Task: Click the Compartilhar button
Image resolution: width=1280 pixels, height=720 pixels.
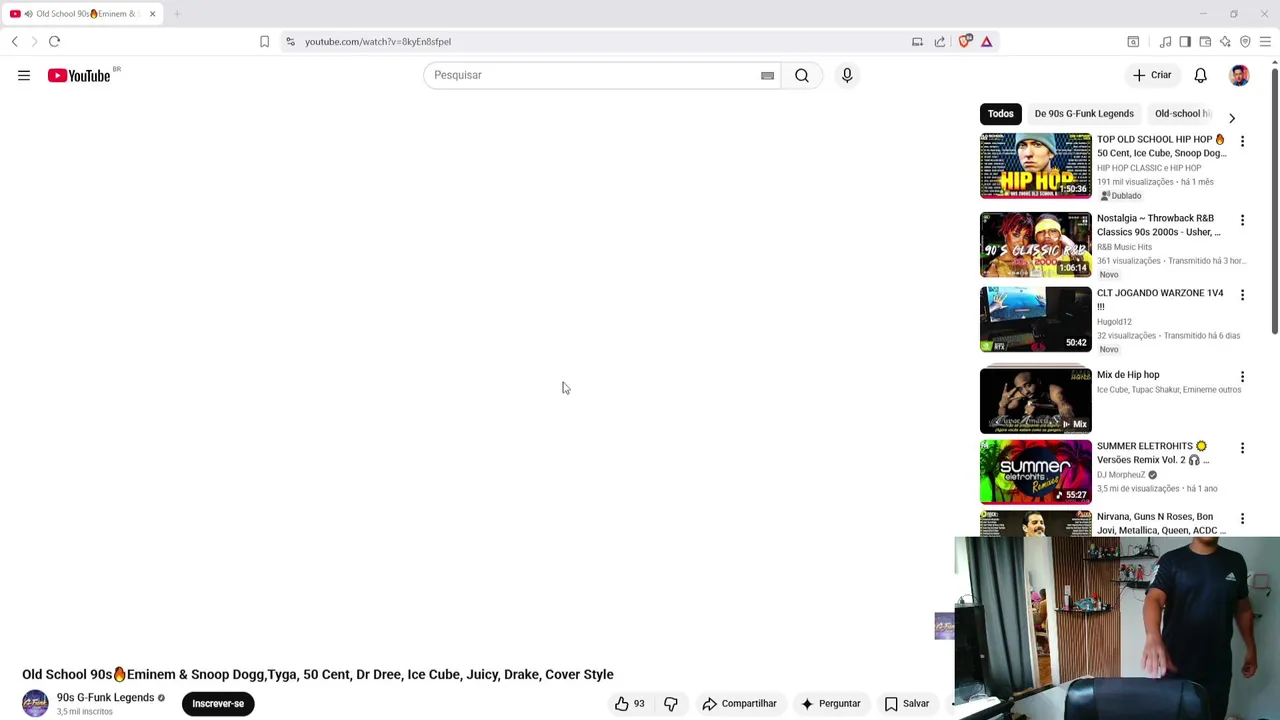Action: tap(739, 704)
